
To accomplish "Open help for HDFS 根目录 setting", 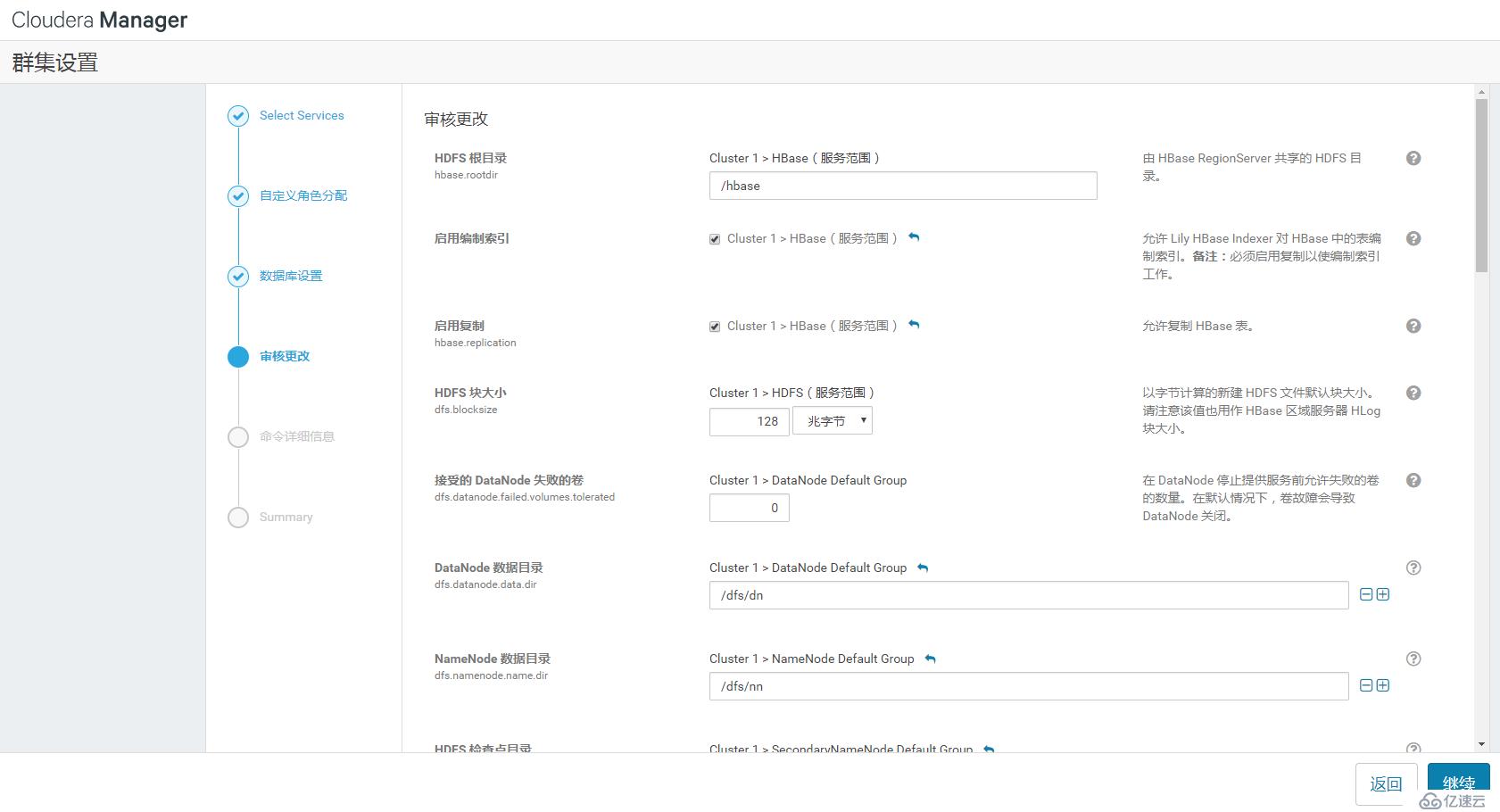I will pos(1413,158).
